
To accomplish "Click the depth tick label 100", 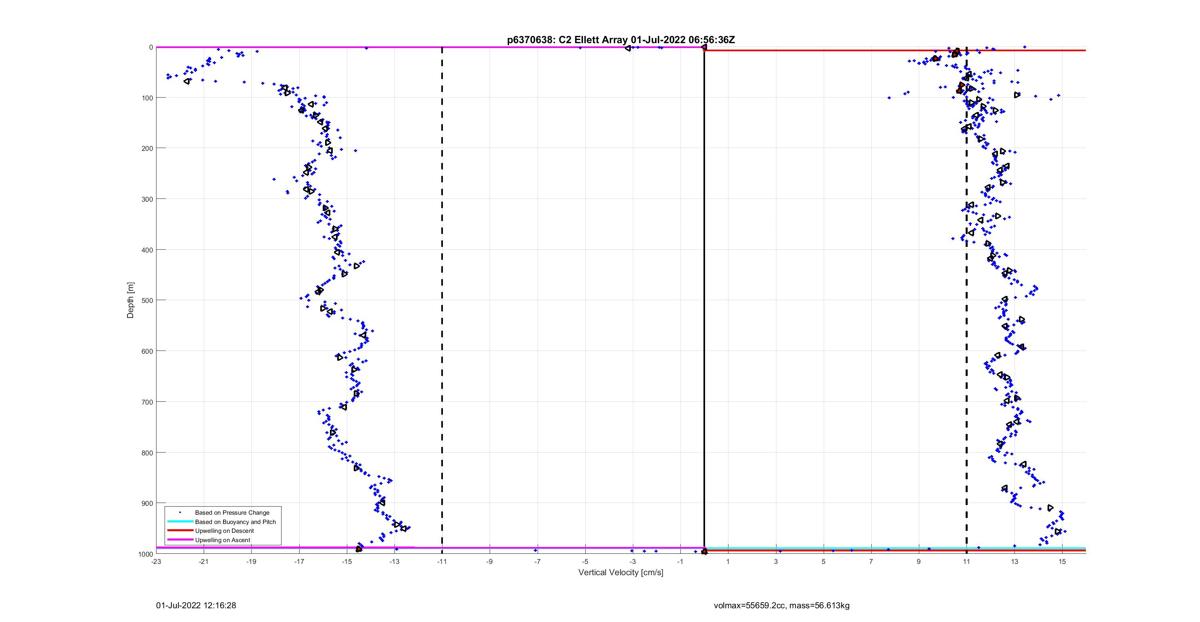I will click(147, 97).
